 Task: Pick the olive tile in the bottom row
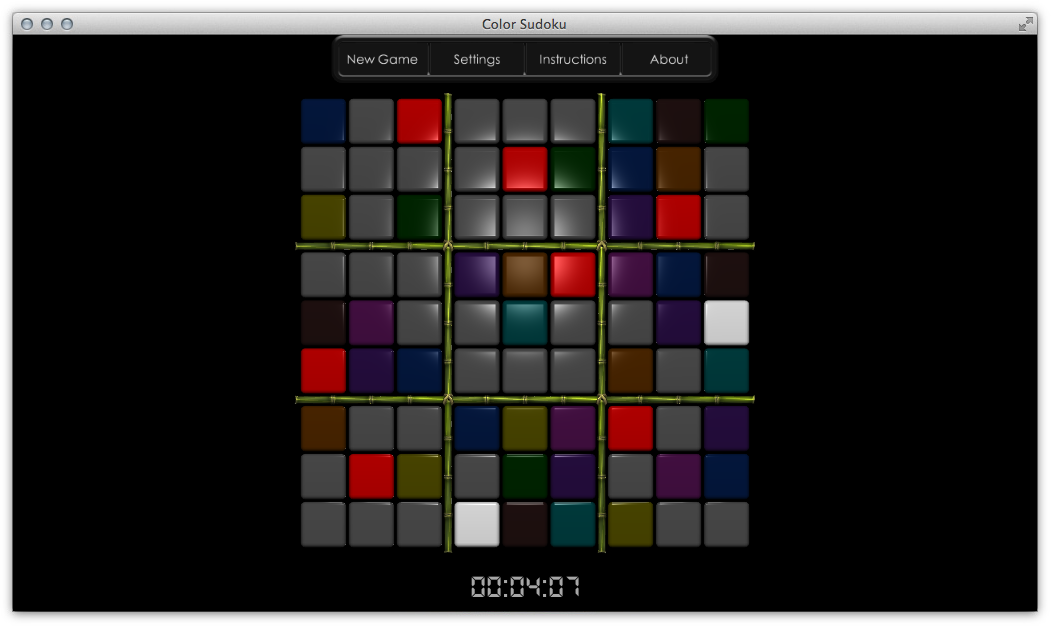[631, 524]
